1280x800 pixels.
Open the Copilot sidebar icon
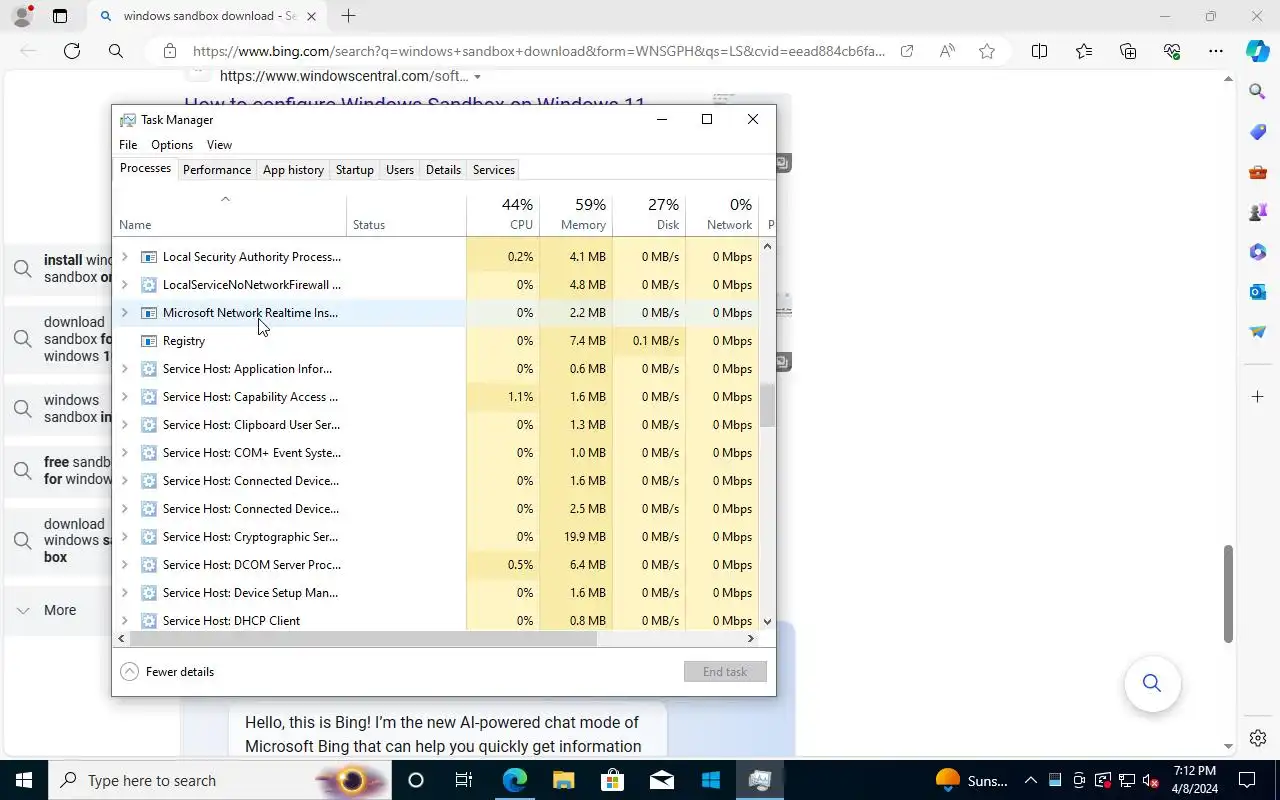click(x=1258, y=51)
